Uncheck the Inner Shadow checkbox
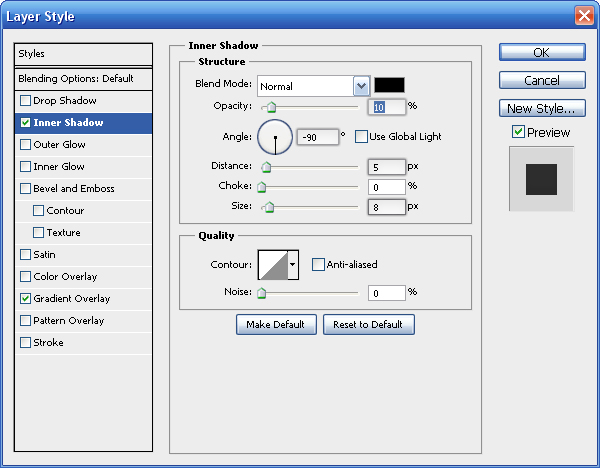 [x=25, y=122]
